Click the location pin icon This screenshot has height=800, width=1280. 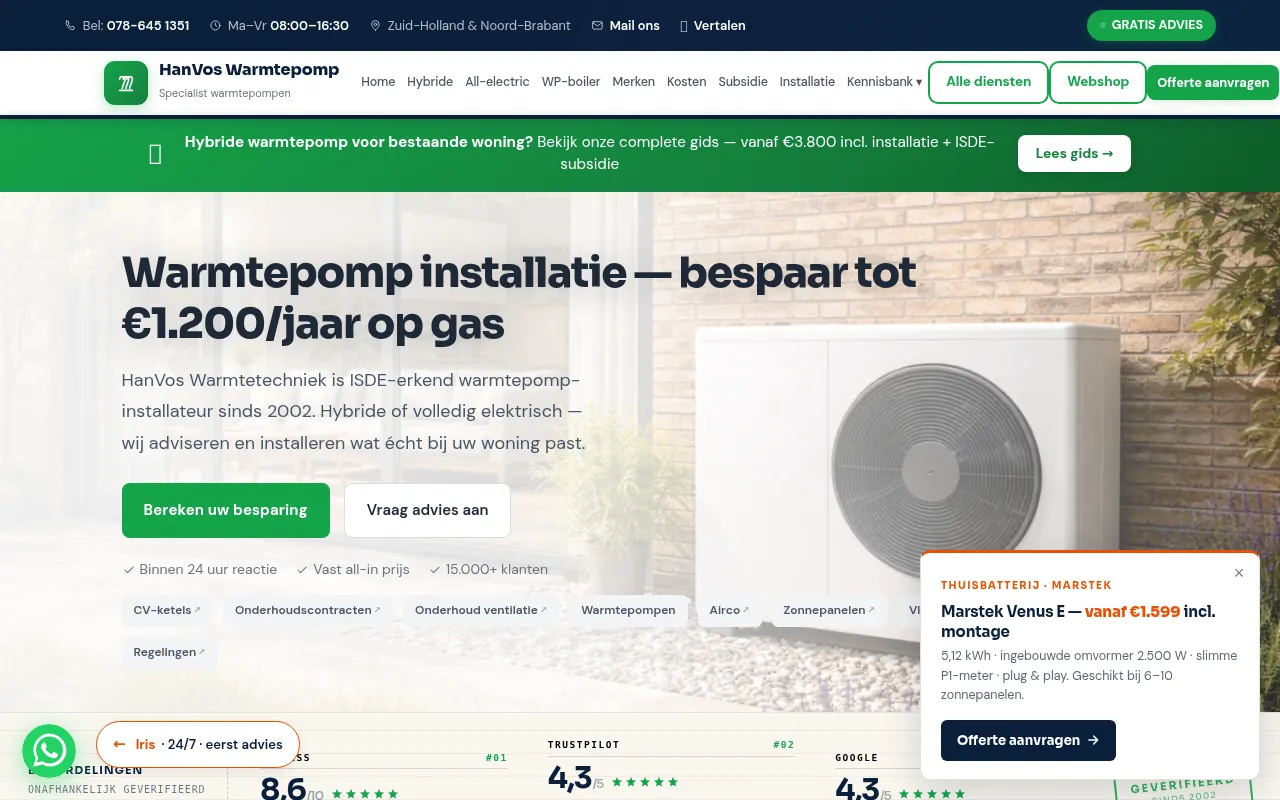click(x=375, y=26)
